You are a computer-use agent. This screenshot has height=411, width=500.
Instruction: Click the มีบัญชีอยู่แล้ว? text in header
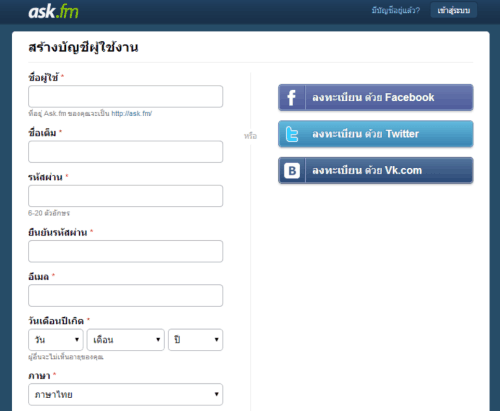[396, 11]
